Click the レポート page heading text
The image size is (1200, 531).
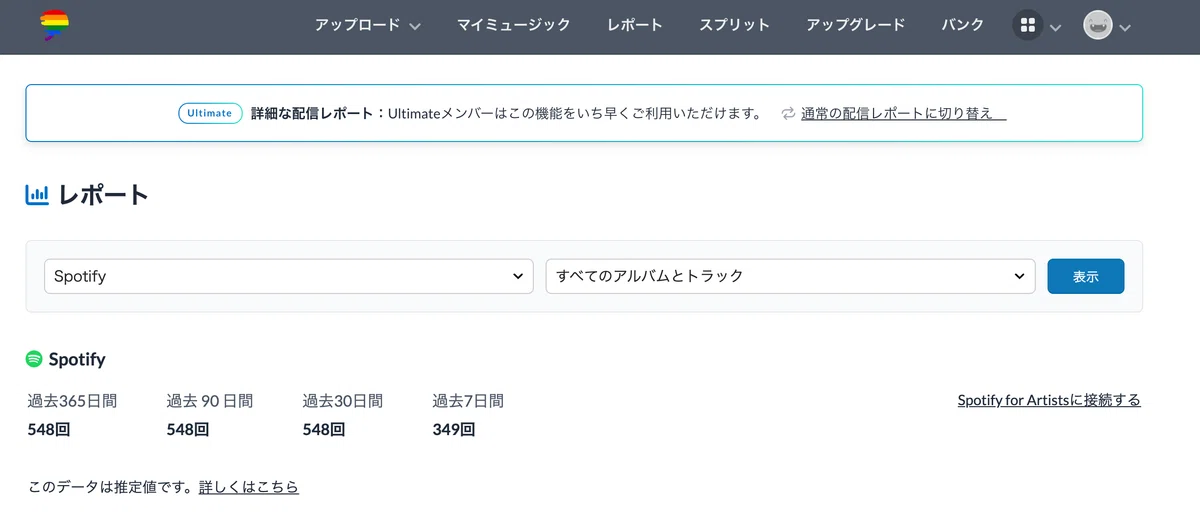coord(104,194)
